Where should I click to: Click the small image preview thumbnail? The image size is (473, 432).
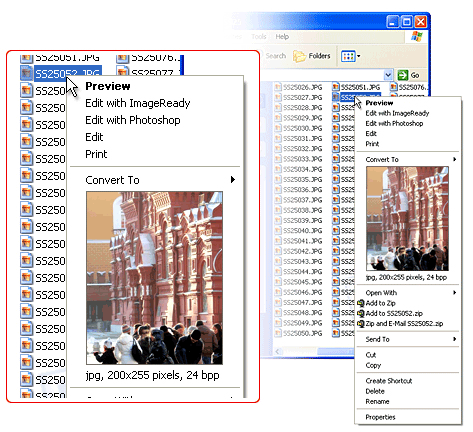coord(407,218)
